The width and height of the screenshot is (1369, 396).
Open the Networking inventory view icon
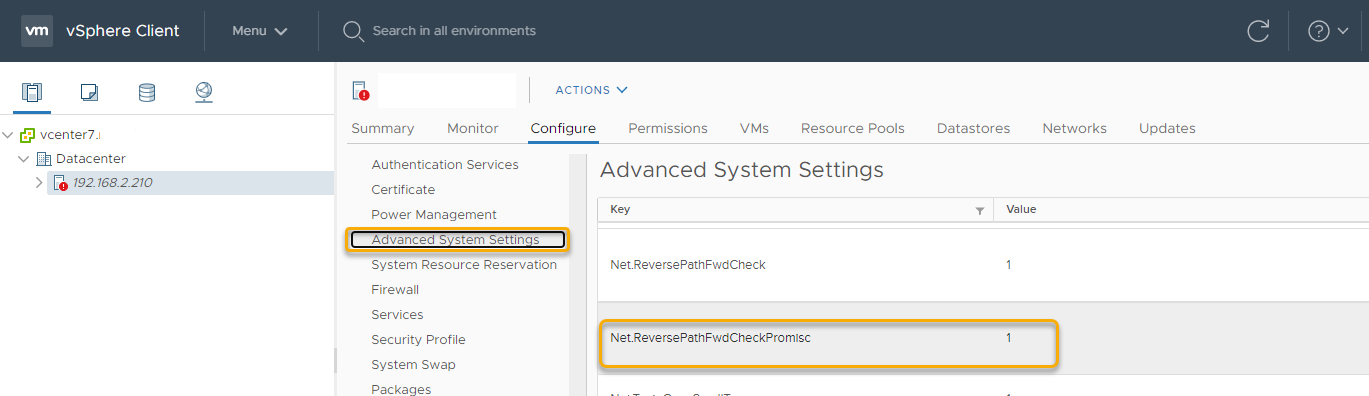[204, 93]
